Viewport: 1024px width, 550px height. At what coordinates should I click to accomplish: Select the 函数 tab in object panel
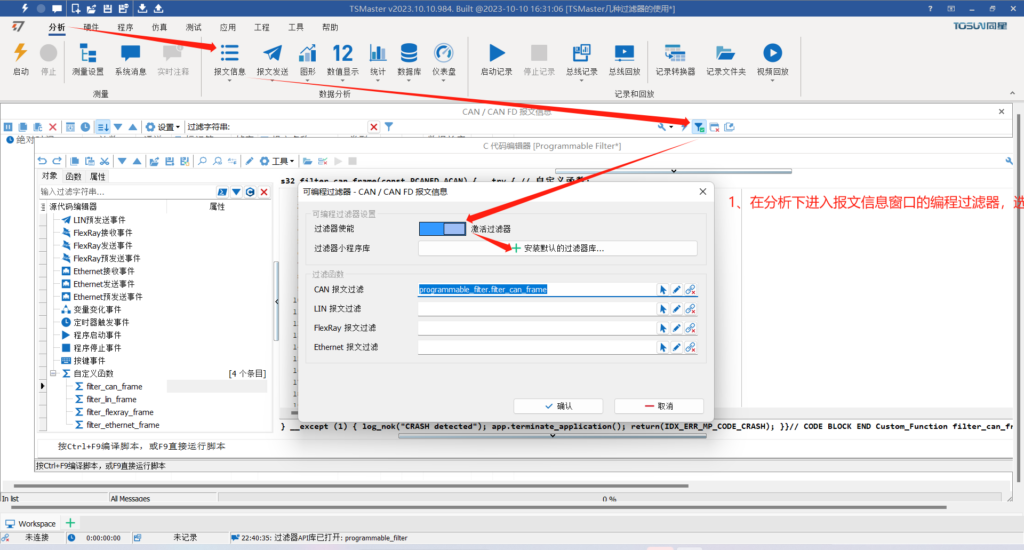point(74,177)
